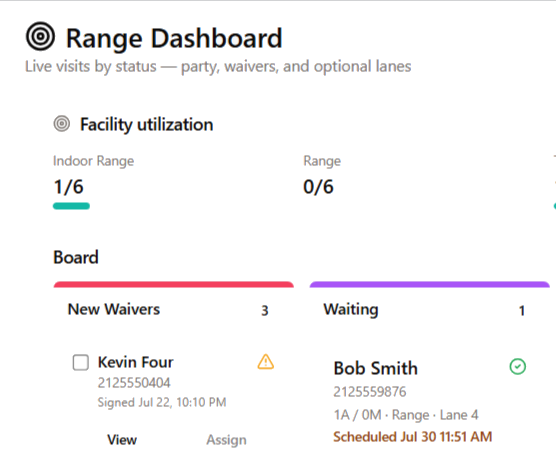Open Kevin Four's waiver with View

(122, 440)
